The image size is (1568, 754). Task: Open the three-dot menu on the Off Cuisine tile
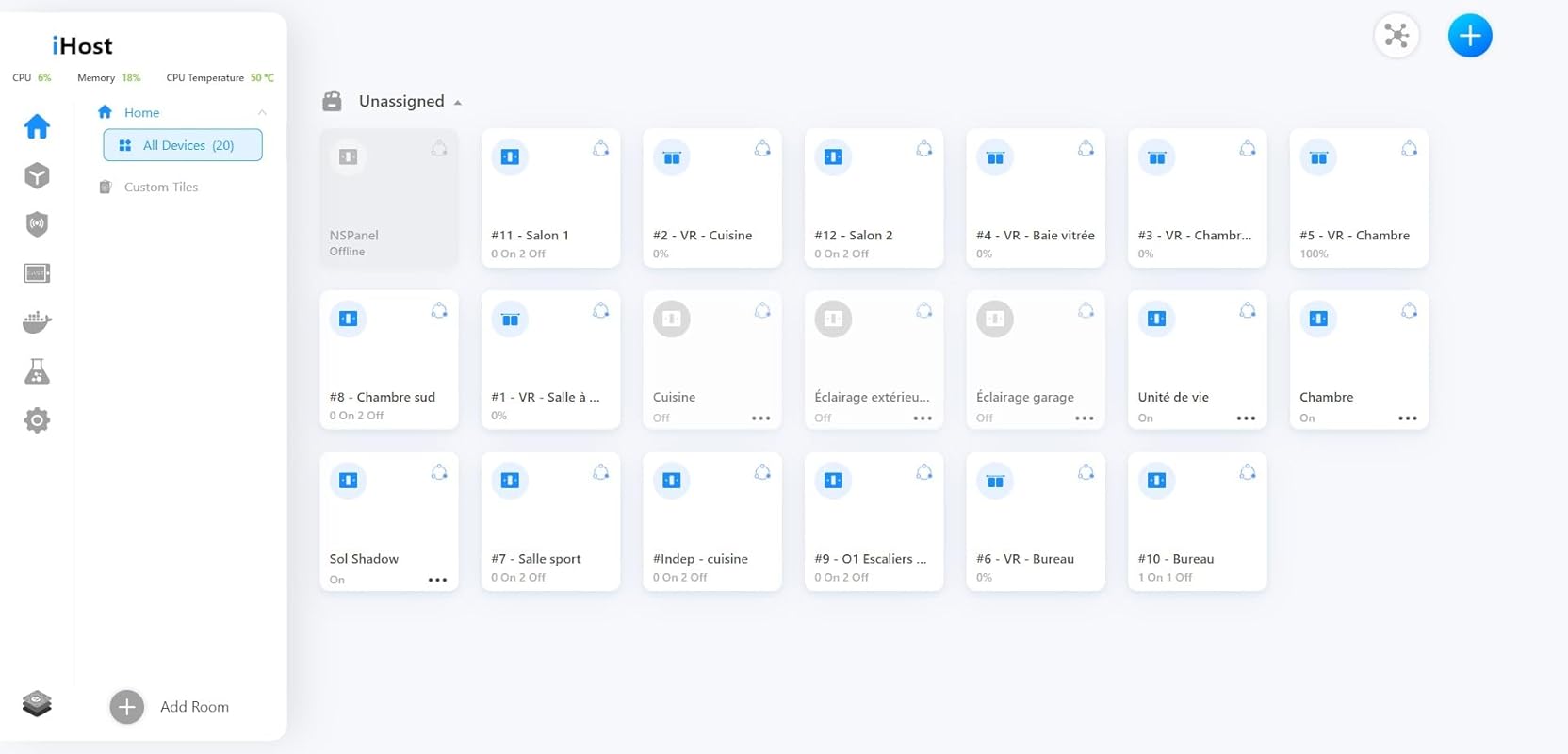(x=761, y=418)
